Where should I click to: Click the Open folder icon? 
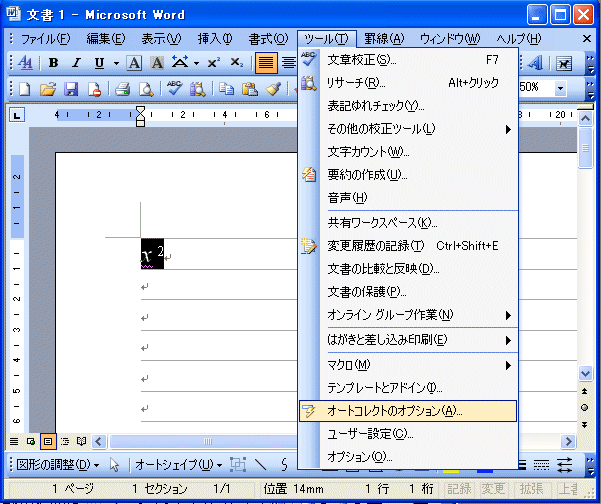[48, 89]
